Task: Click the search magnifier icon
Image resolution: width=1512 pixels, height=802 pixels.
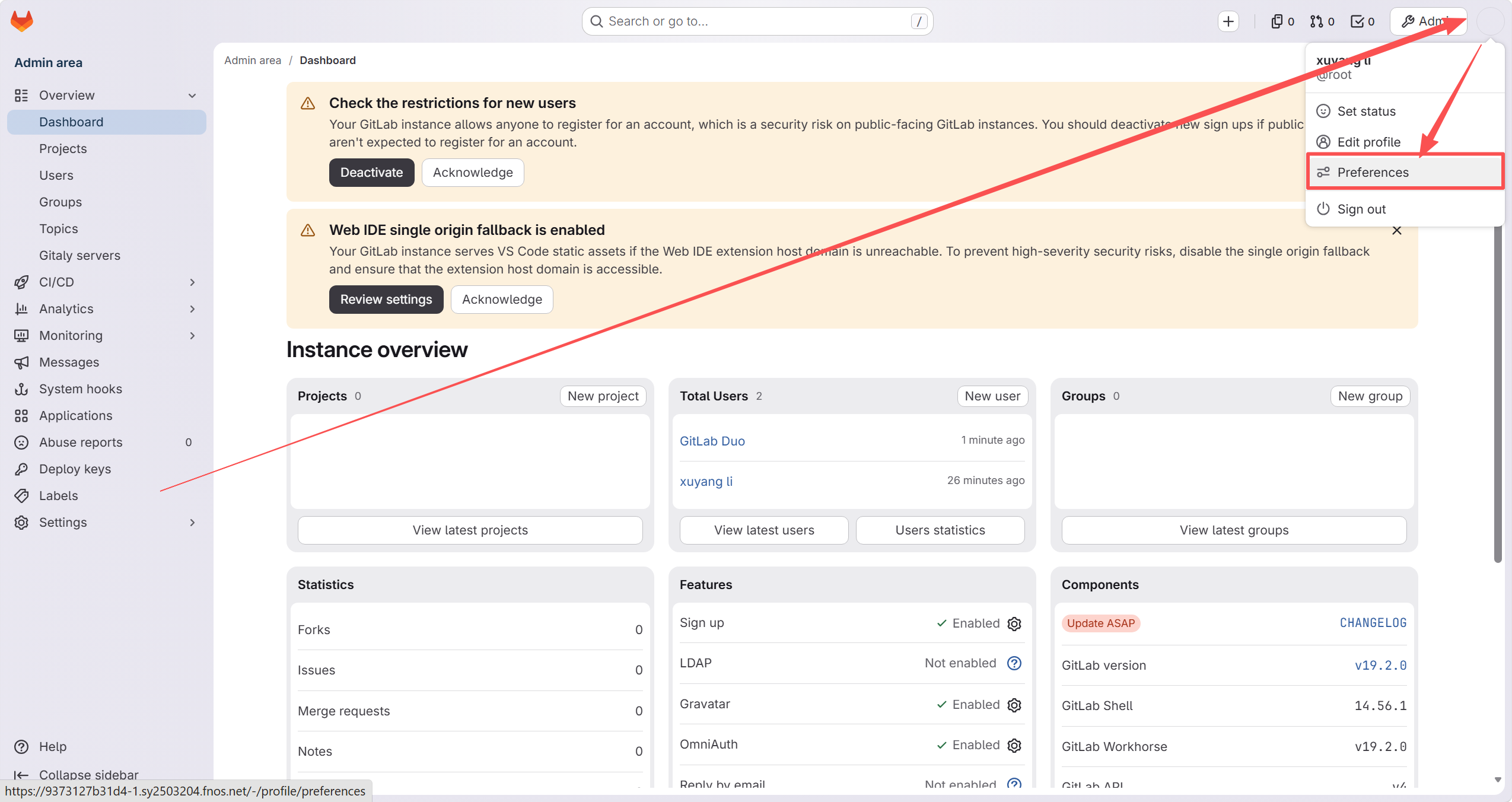Action: click(x=597, y=21)
